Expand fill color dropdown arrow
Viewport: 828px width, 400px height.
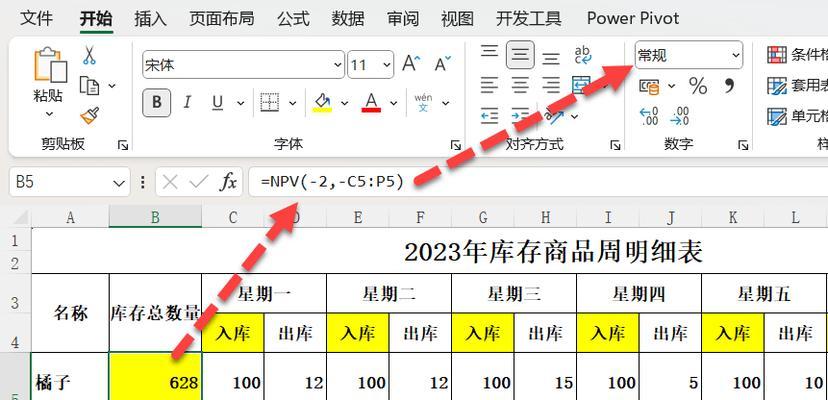[x=344, y=103]
